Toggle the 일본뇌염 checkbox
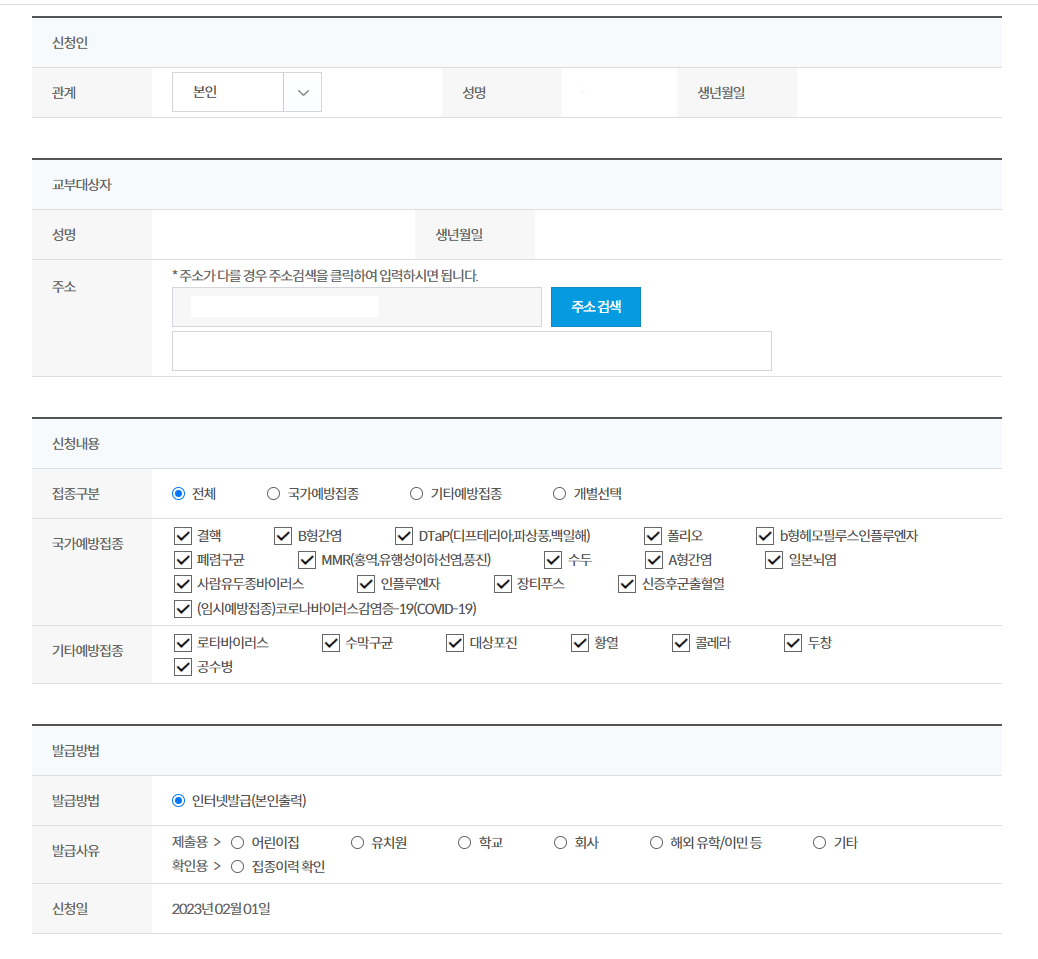The width and height of the screenshot is (1038, 959). point(774,560)
